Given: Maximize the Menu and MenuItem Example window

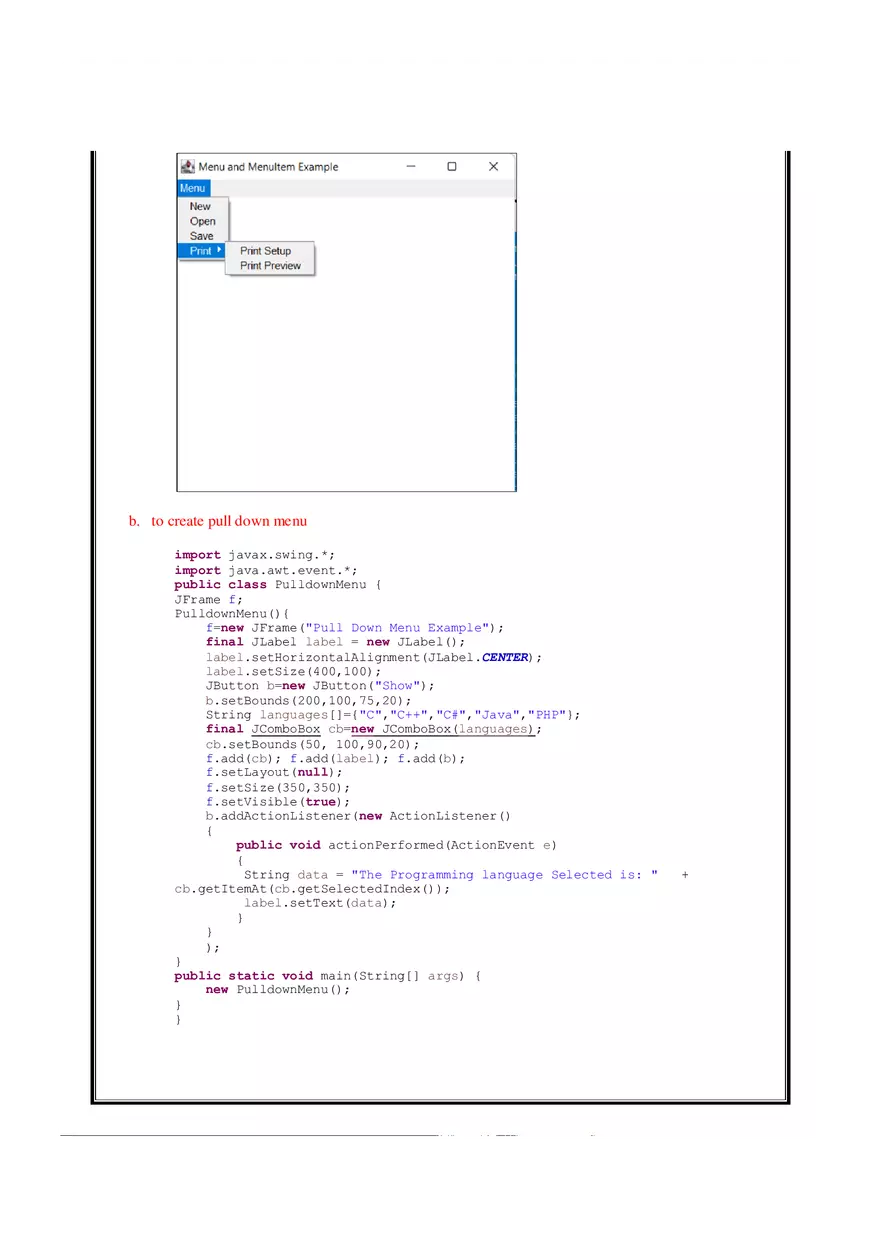Looking at the screenshot, I should point(452,166).
